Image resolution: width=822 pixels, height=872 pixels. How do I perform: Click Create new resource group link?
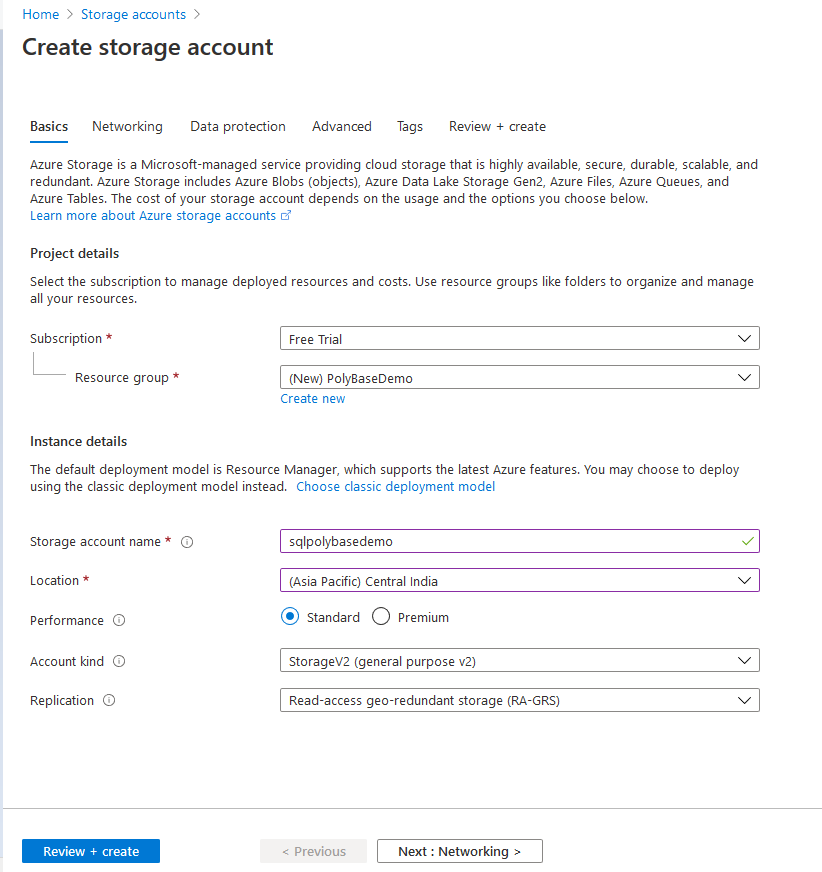(x=313, y=399)
